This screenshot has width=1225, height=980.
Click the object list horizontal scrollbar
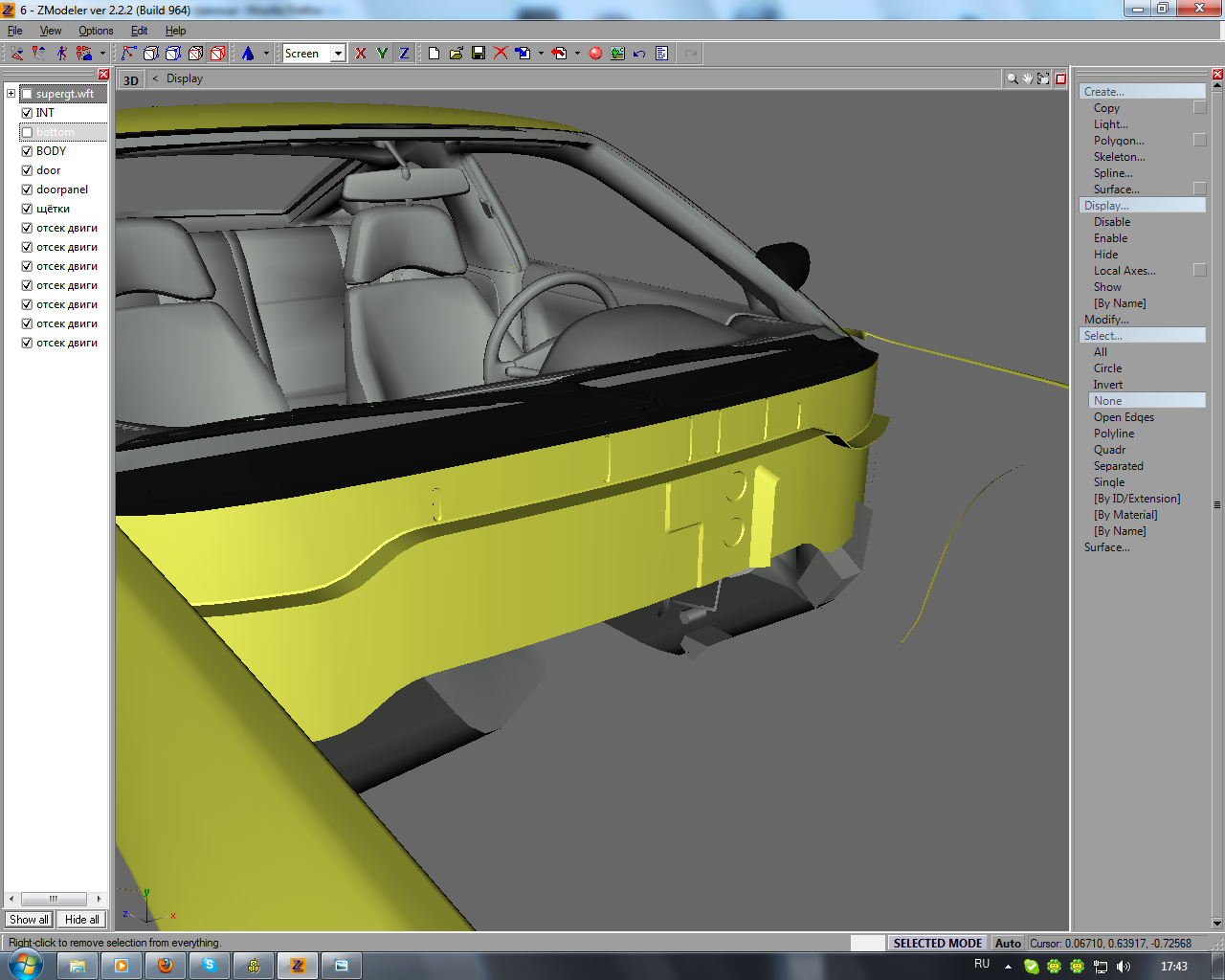coord(54,899)
